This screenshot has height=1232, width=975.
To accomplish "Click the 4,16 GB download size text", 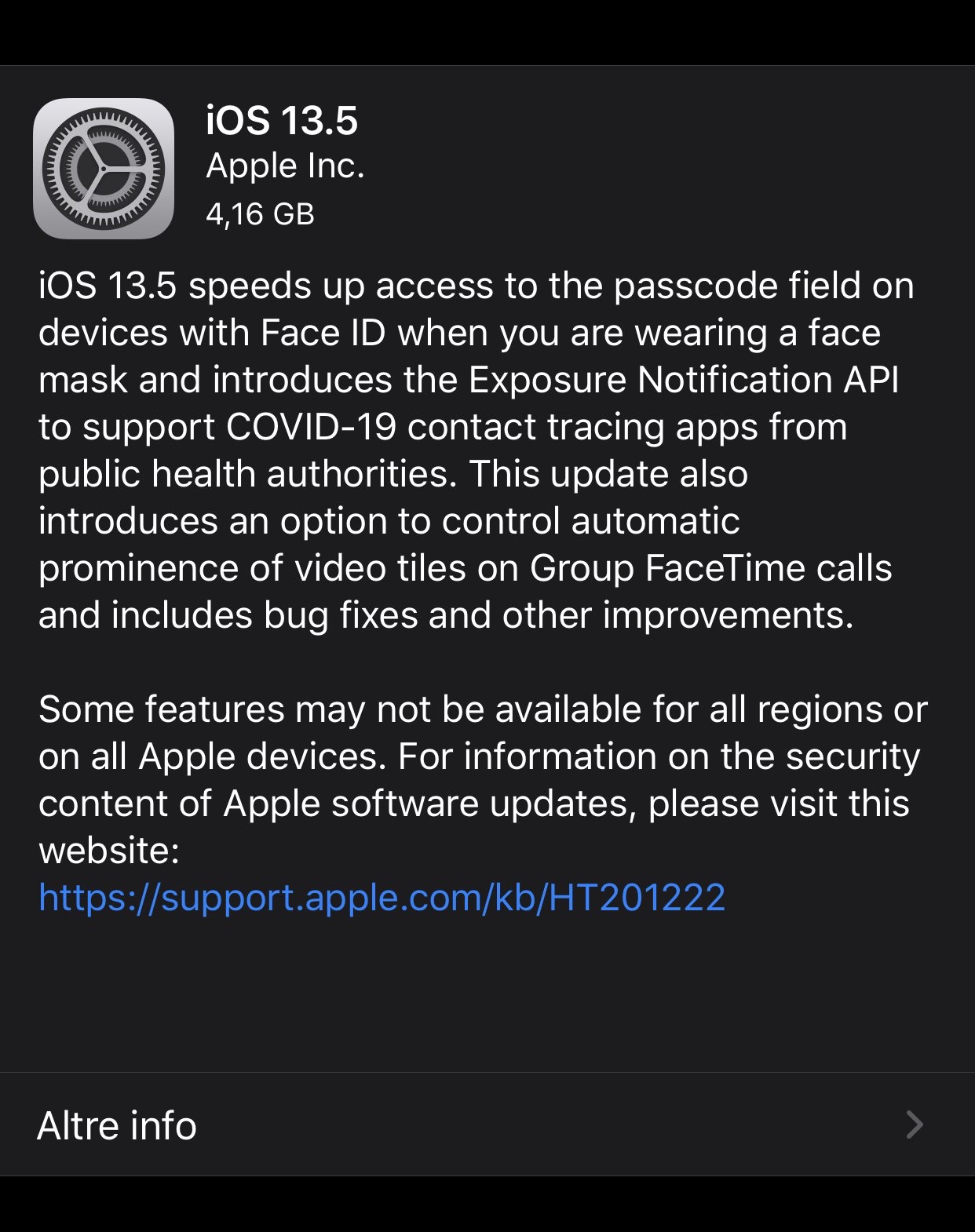I will [260, 214].
